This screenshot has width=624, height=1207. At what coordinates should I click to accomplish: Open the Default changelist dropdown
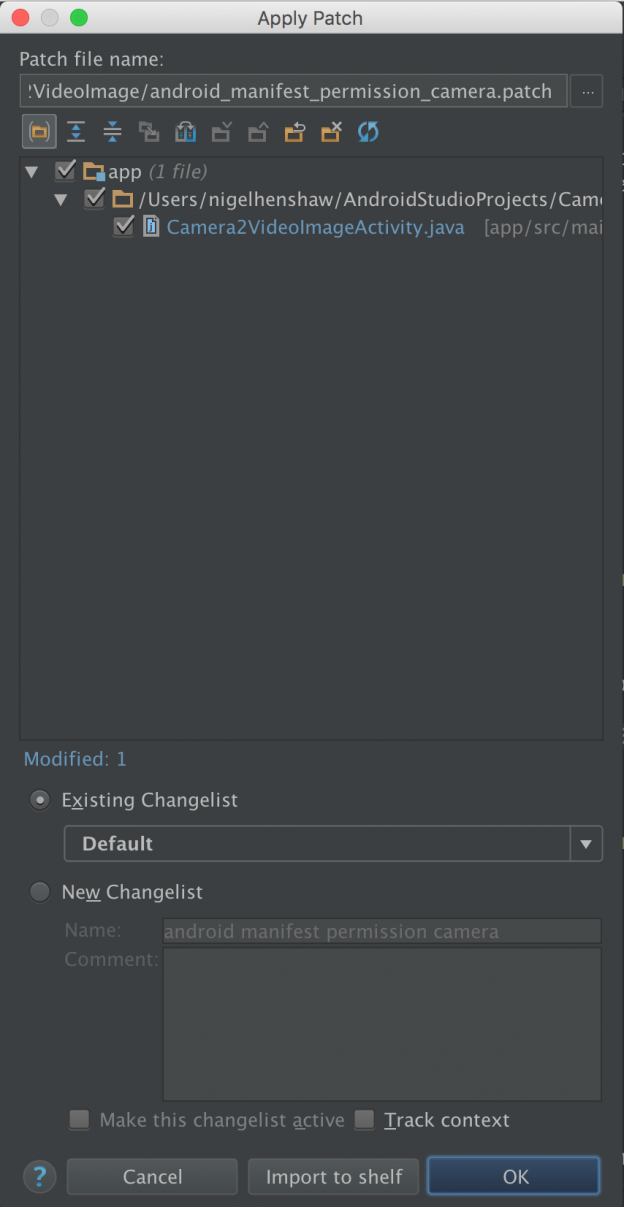(333, 843)
